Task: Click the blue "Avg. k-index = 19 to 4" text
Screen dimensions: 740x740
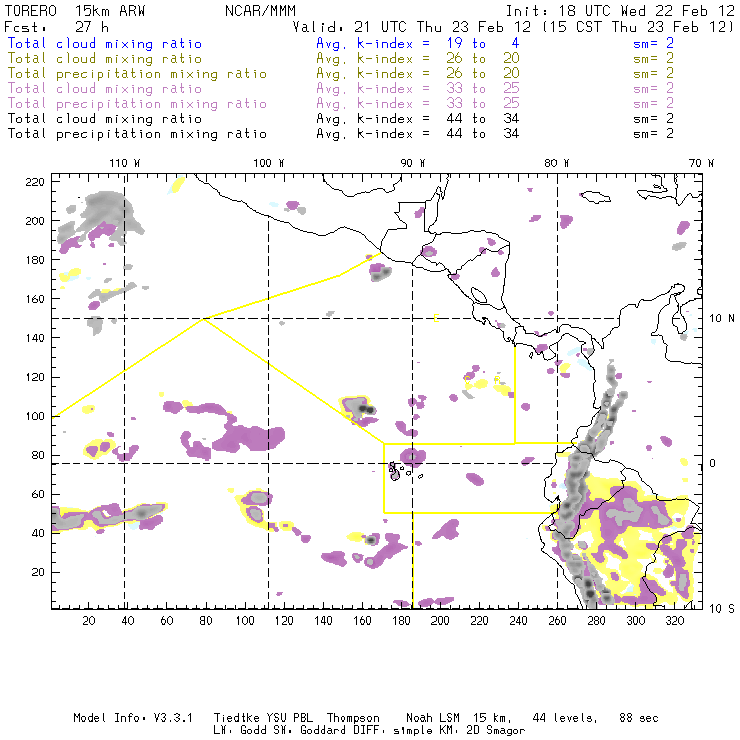Action: coord(418,43)
